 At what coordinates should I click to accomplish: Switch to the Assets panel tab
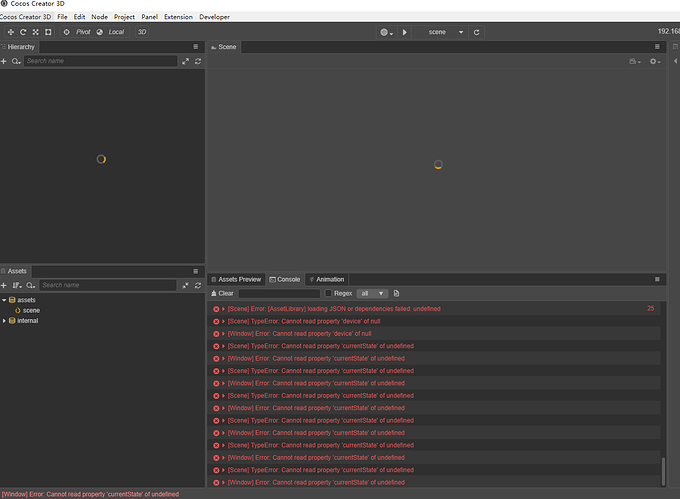click(x=14, y=271)
